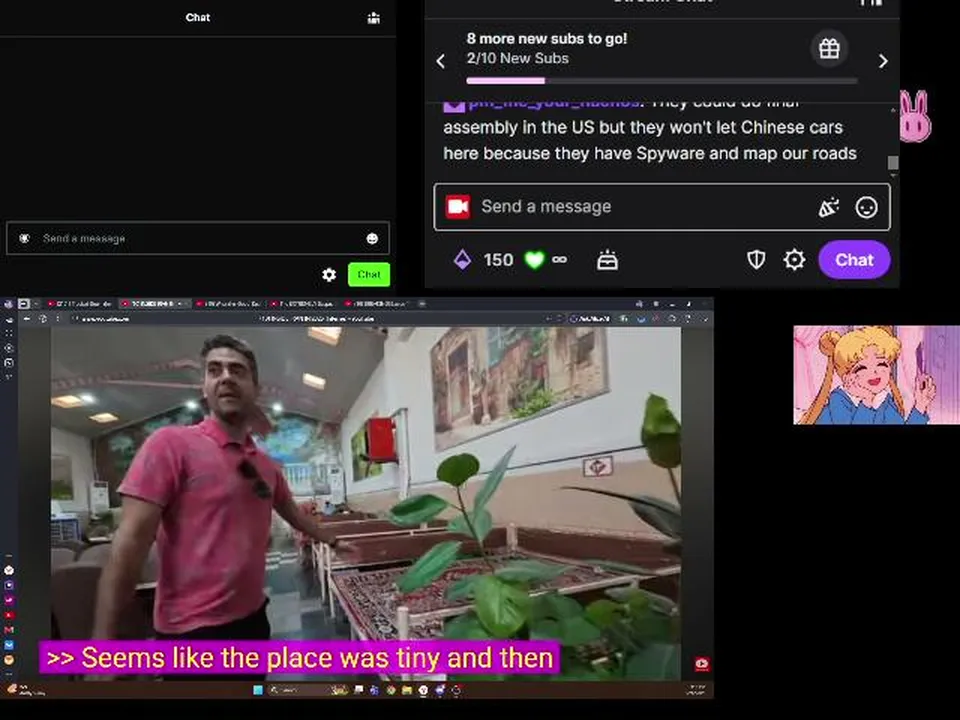Go to next goal with right chevron
Viewport: 960px width, 720px height.
click(x=883, y=61)
